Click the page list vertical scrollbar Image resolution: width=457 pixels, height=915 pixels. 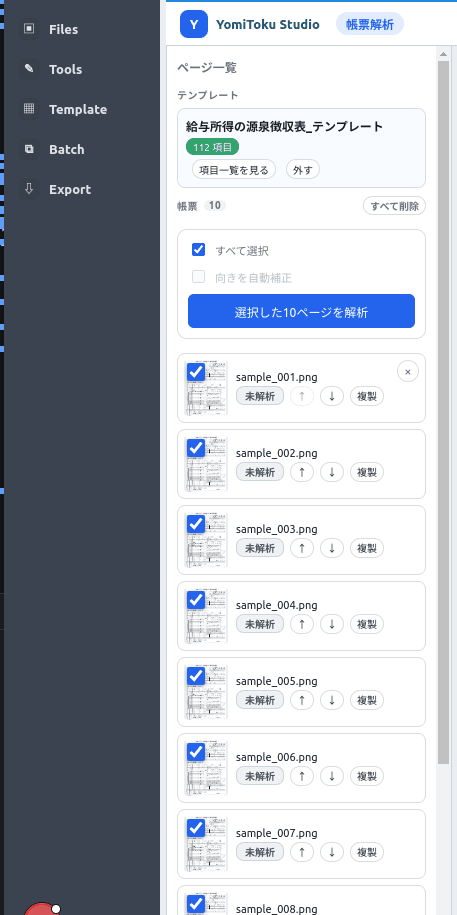point(444,413)
